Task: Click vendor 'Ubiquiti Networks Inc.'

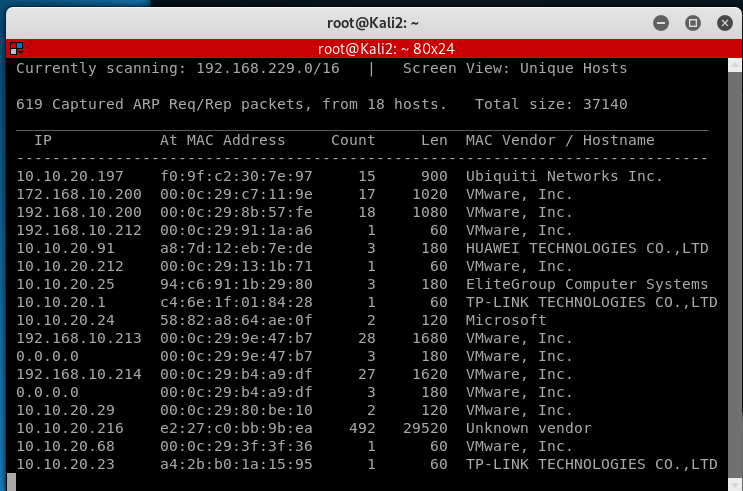Action: tap(564, 176)
